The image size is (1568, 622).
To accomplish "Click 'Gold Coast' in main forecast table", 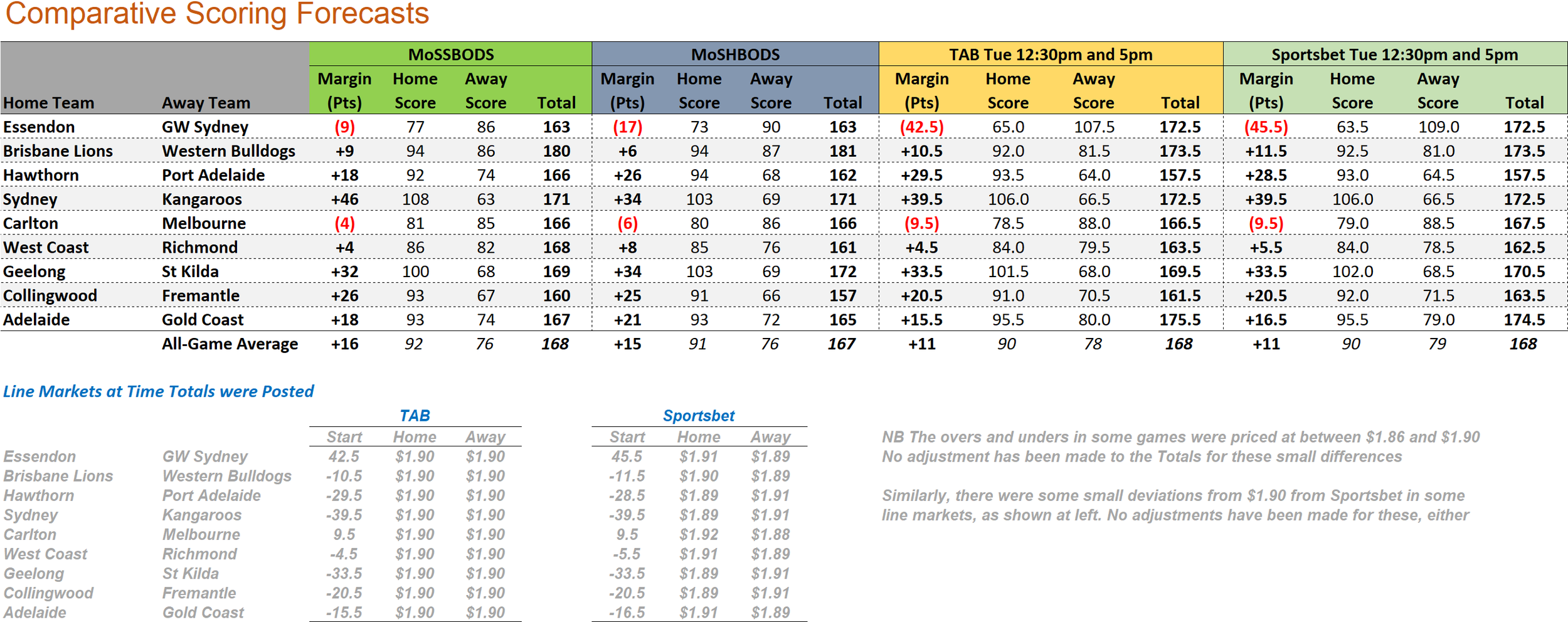I will (x=203, y=320).
